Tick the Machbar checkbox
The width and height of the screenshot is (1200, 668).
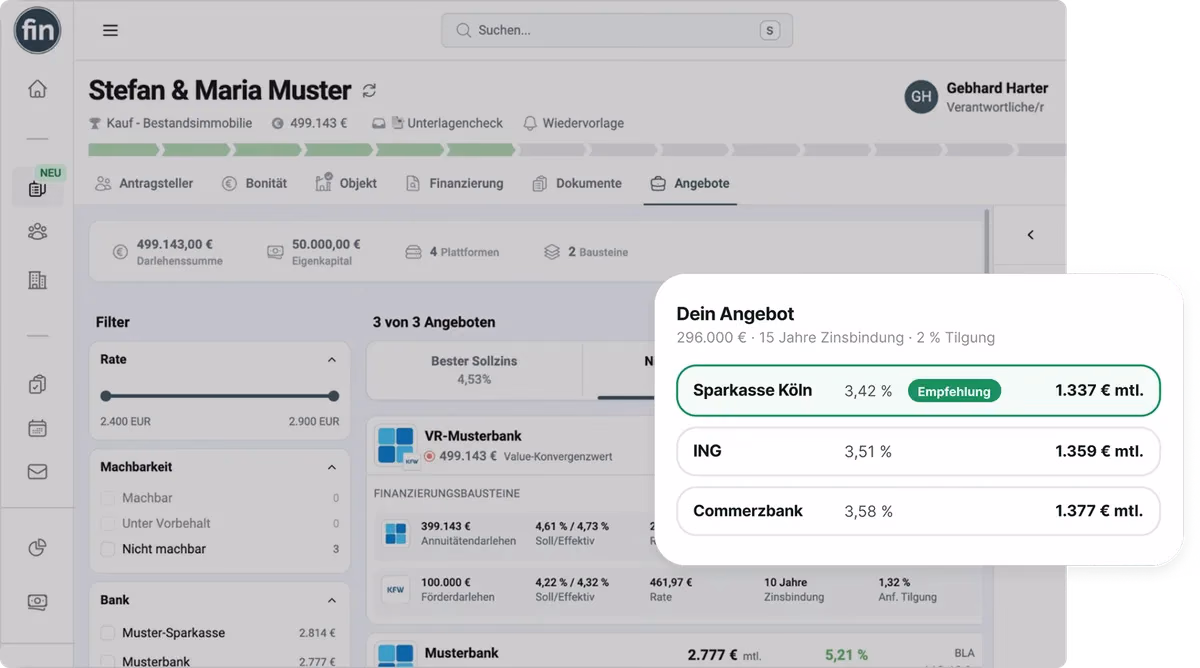(x=108, y=498)
